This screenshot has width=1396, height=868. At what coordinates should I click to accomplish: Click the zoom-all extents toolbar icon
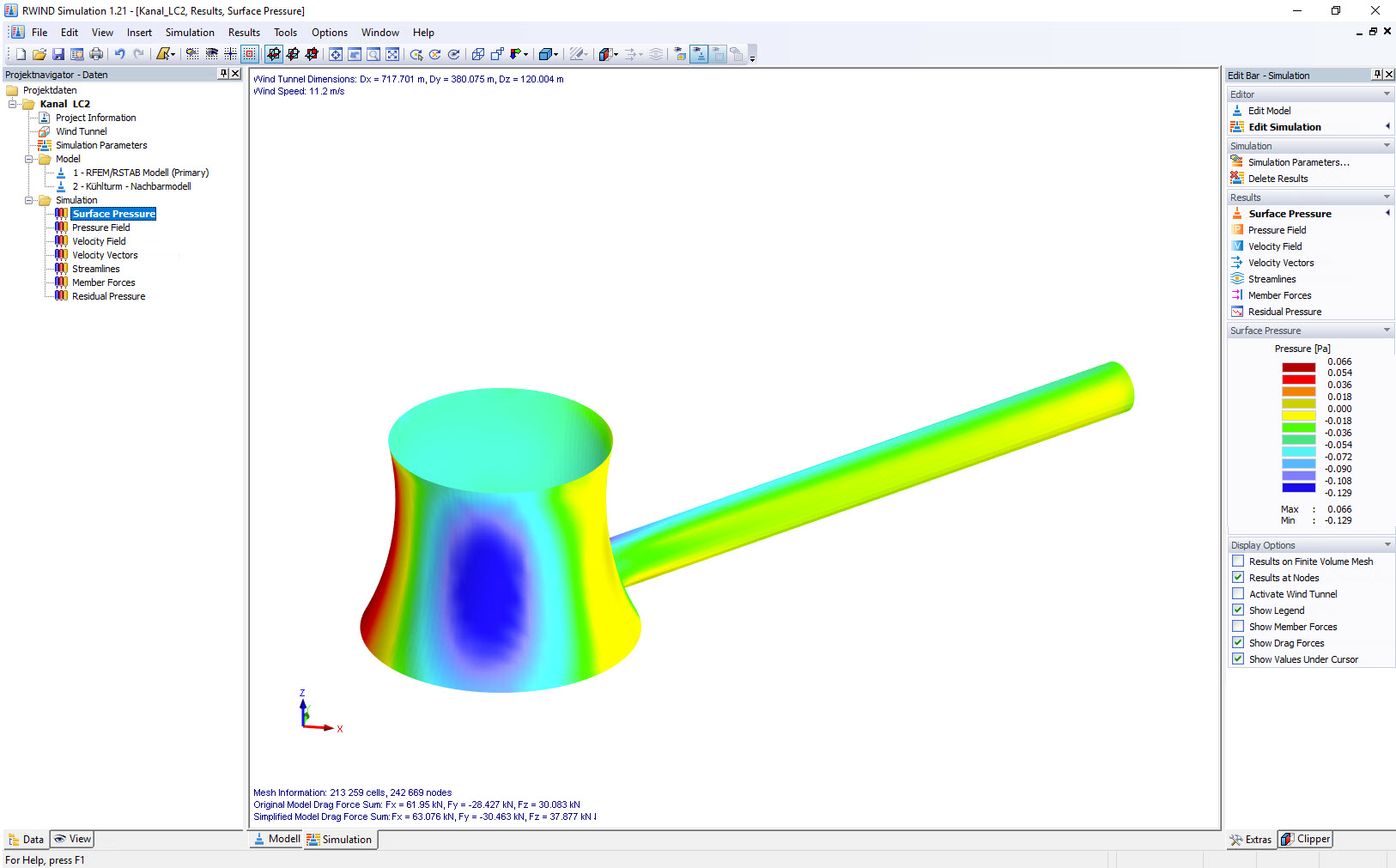pyautogui.click(x=392, y=54)
